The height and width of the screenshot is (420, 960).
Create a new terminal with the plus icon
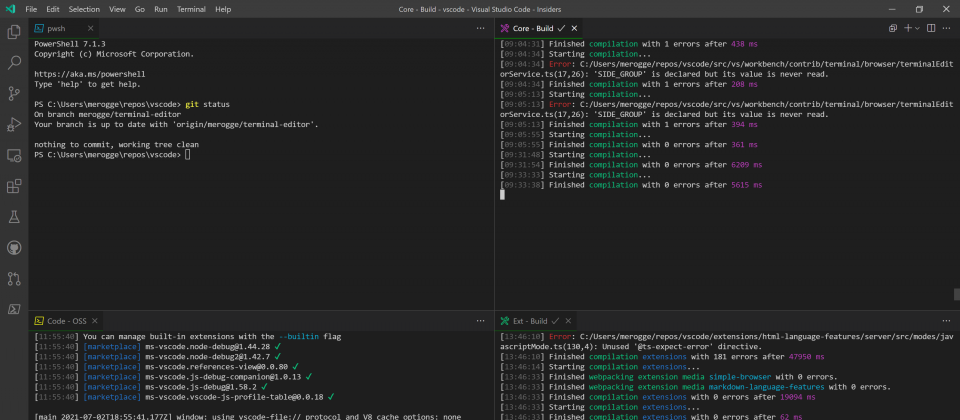908,28
